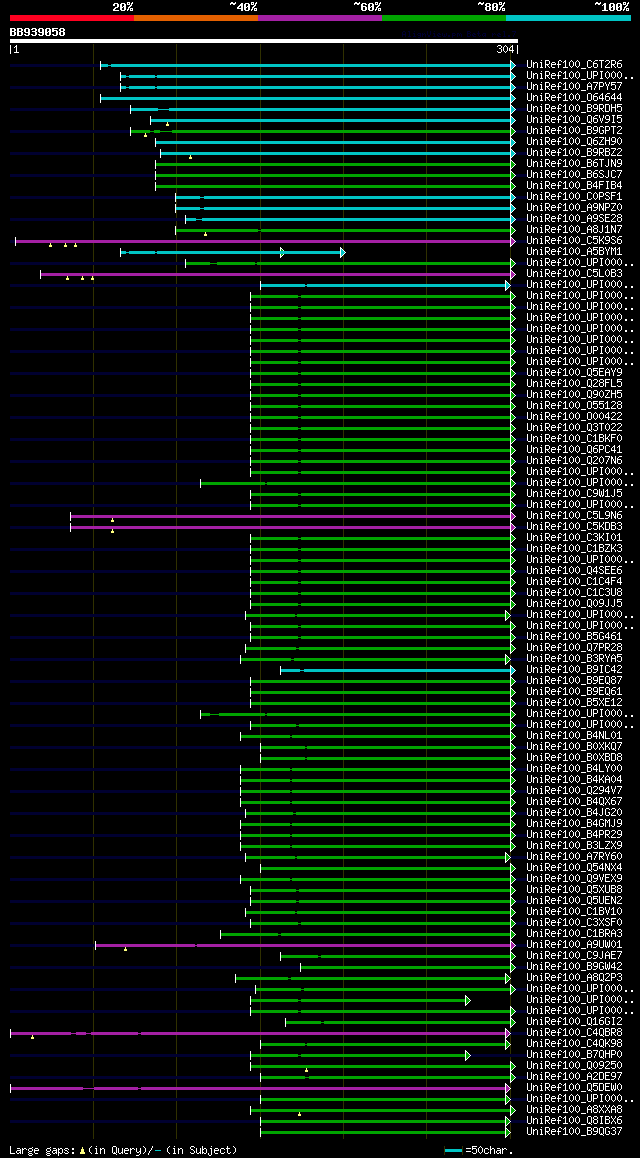Viewport: 640px width, 1158px height.
Task: Open hit UniRef100_B5G461
Action: pyautogui.click(x=574, y=637)
